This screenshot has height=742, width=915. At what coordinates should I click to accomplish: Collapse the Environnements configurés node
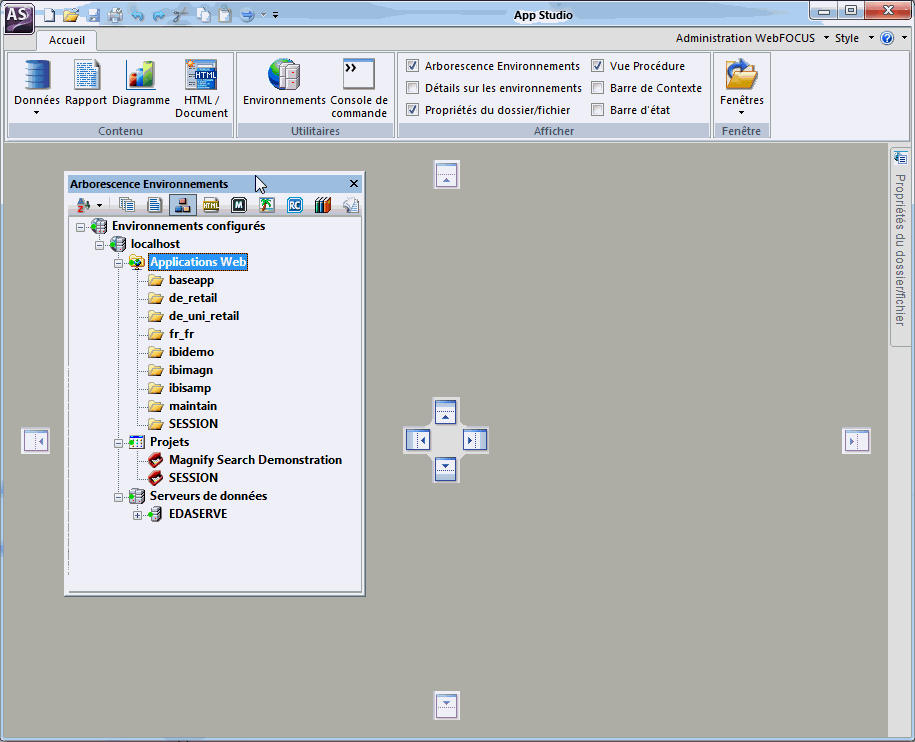coord(81,227)
